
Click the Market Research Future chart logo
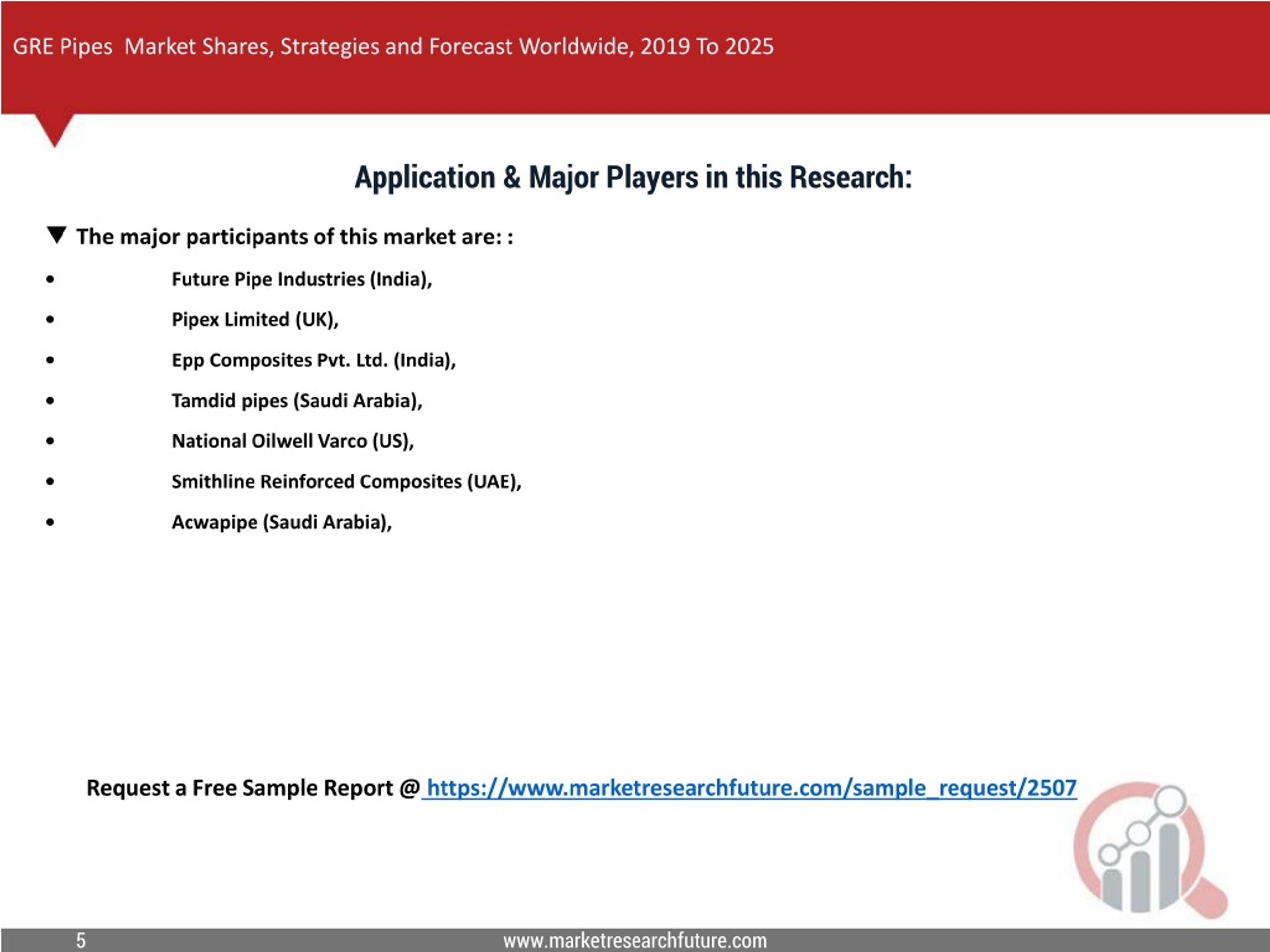pyautogui.click(x=1149, y=849)
